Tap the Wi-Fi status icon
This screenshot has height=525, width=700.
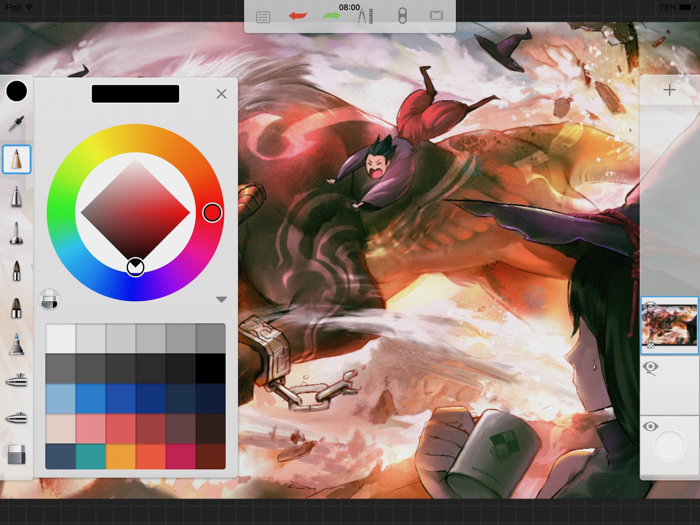(29, 7)
